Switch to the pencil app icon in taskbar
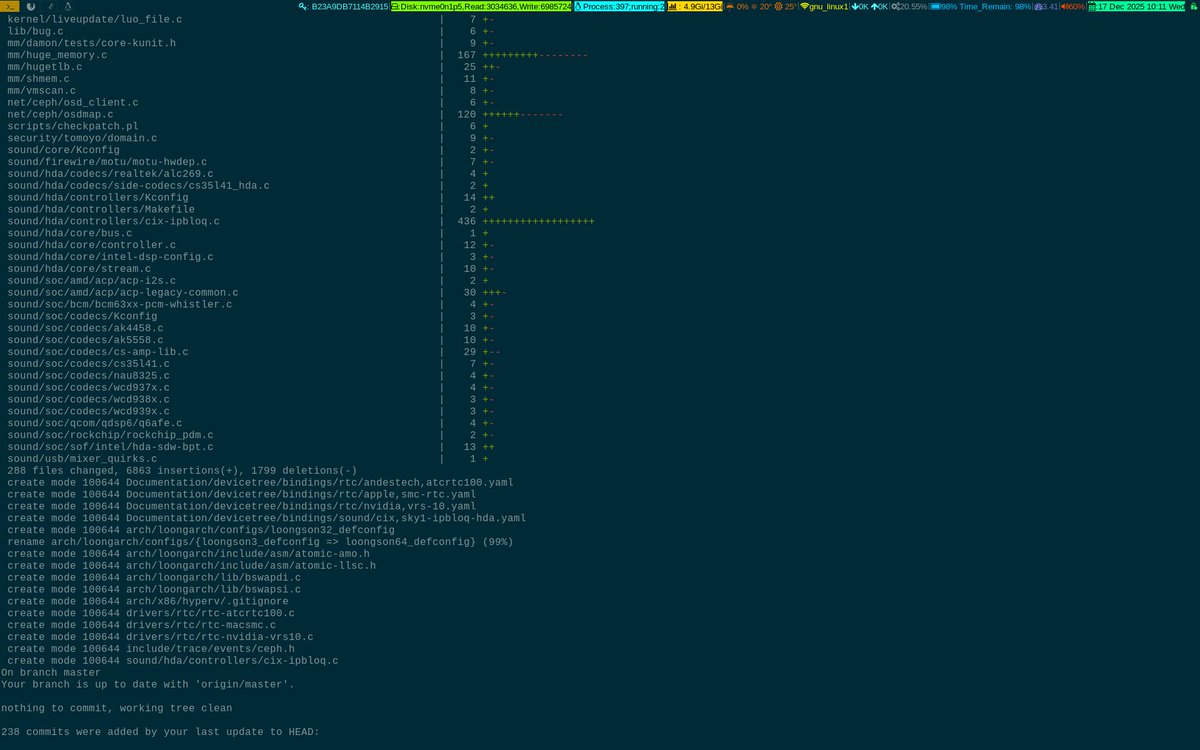The width and height of the screenshot is (1200, 750). point(50,6)
